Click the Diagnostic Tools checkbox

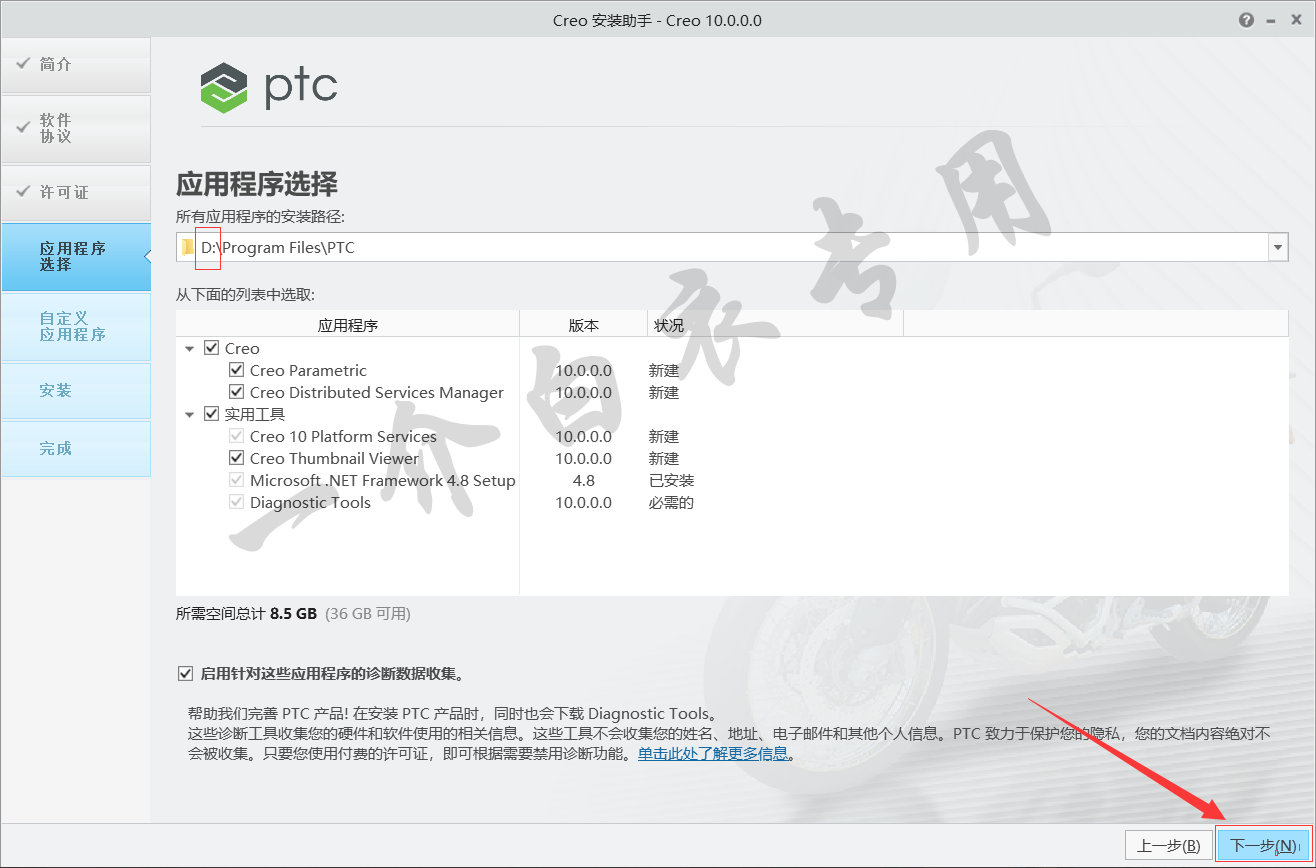pyautogui.click(x=236, y=502)
